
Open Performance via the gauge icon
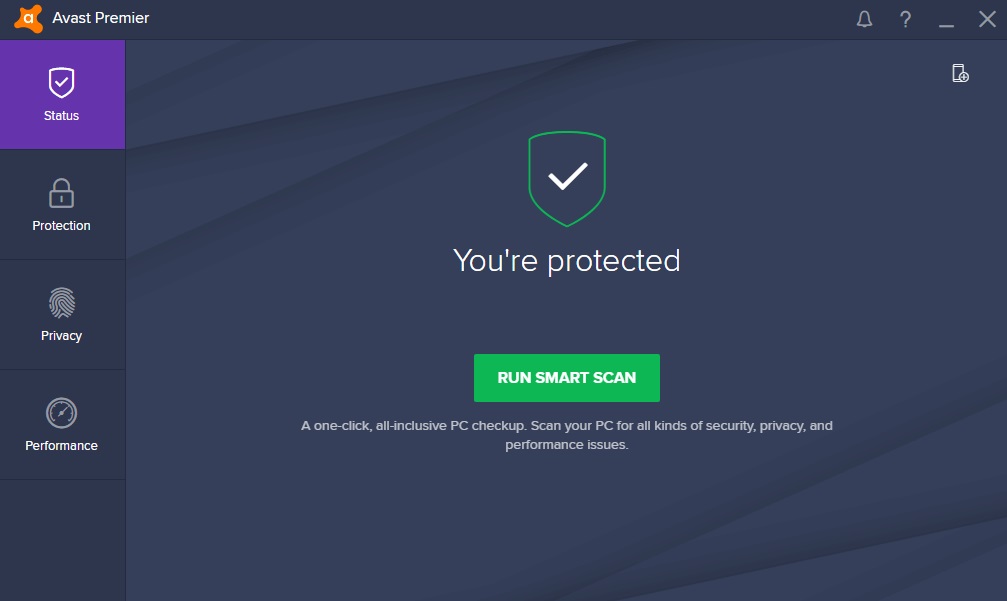62,413
